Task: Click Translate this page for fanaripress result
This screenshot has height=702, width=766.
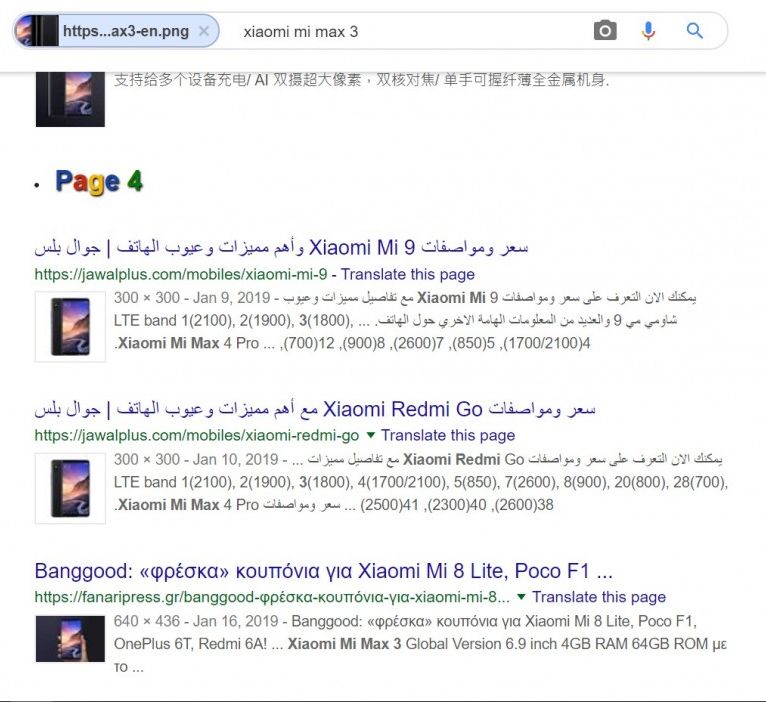Action: pos(598,597)
